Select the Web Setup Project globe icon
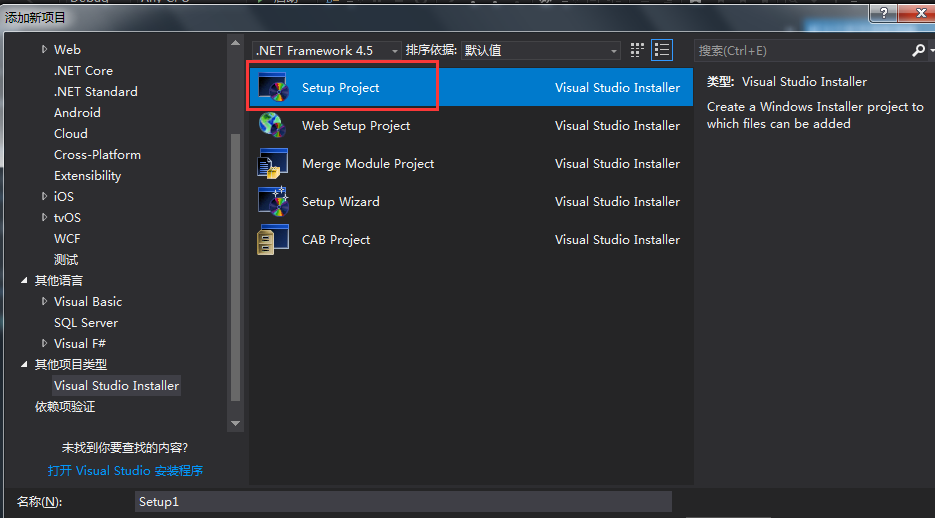The image size is (935, 518). point(273,125)
